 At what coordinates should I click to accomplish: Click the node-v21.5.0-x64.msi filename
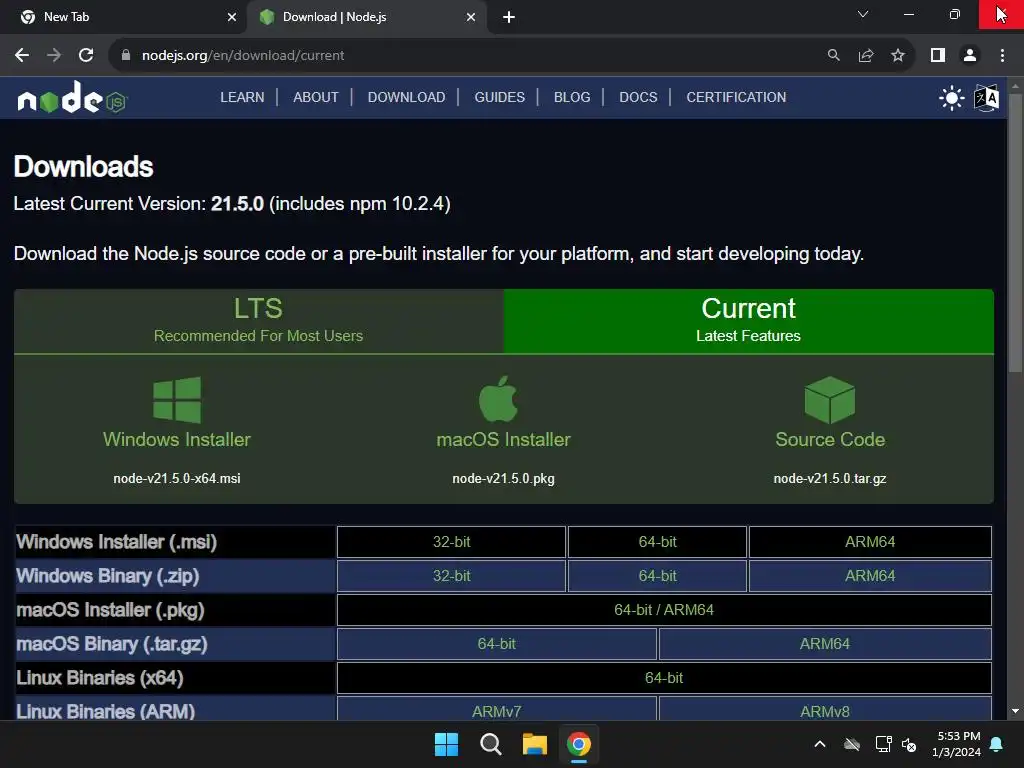pos(177,479)
